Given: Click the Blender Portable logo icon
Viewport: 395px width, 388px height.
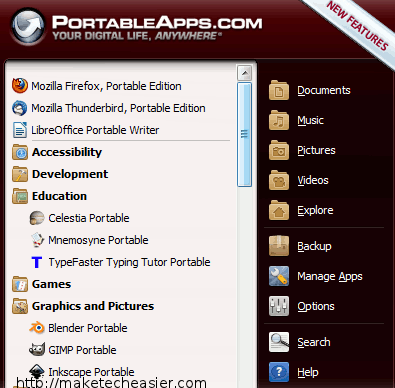Looking at the screenshot, I should pos(37,328).
